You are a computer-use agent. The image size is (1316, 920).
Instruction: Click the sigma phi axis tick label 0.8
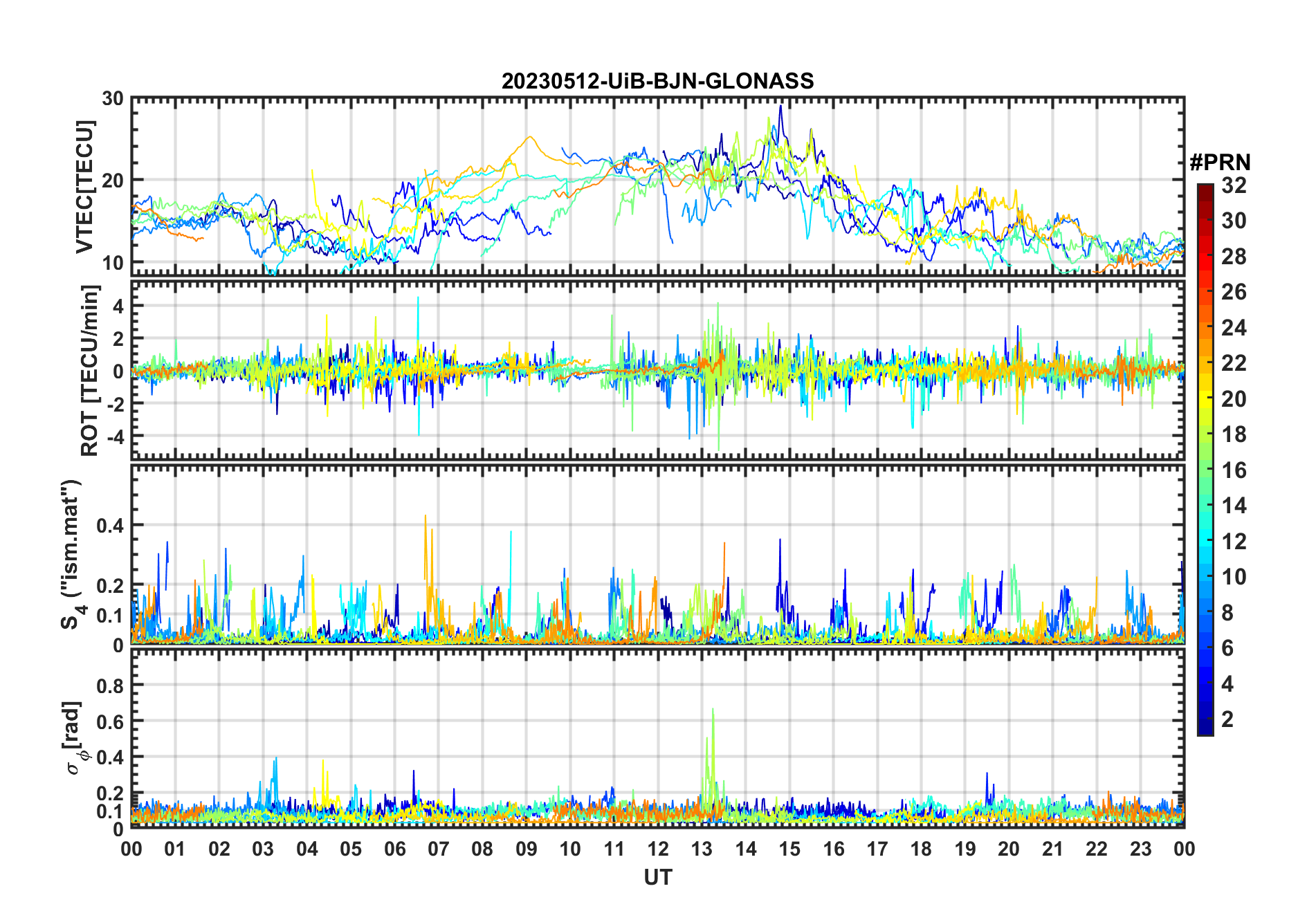111,686
